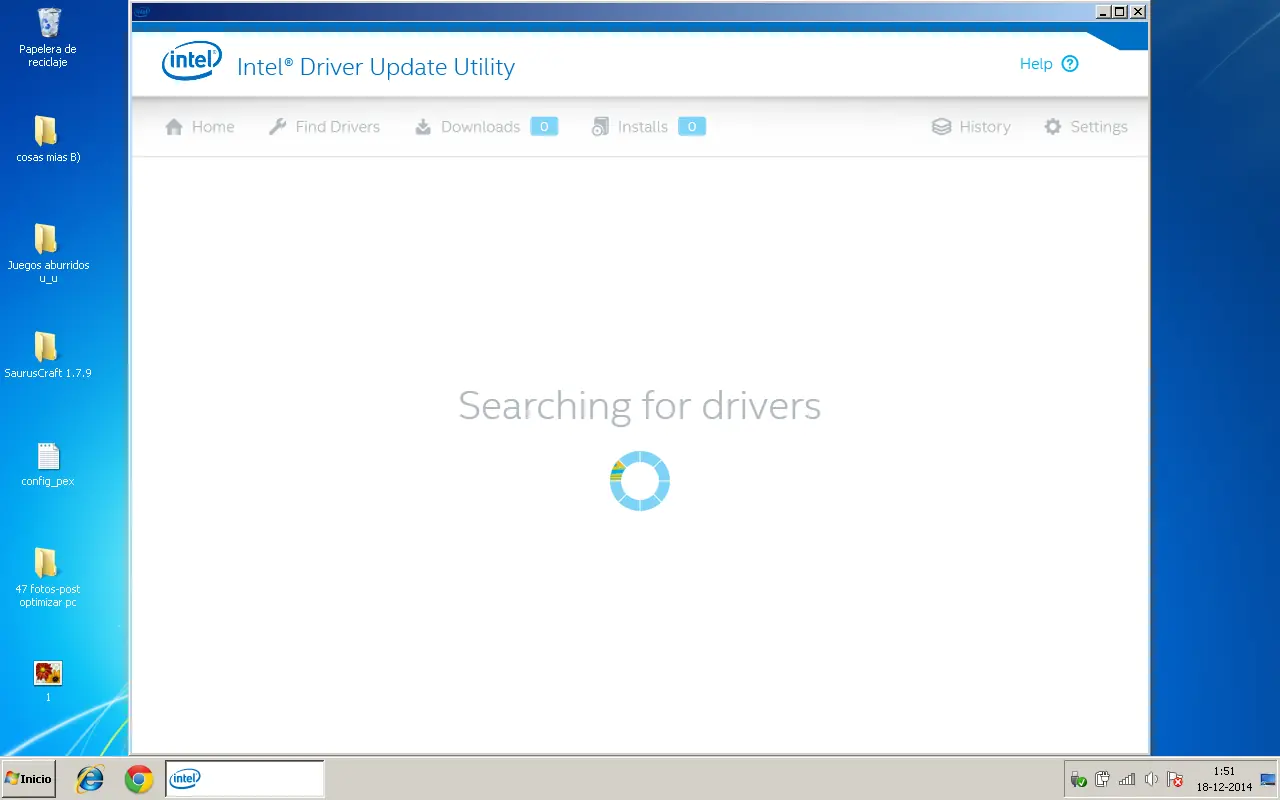Click the Find Drivers wrench icon
Screen dimensions: 1280x800
pyautogui.click(x=278, y=127)
